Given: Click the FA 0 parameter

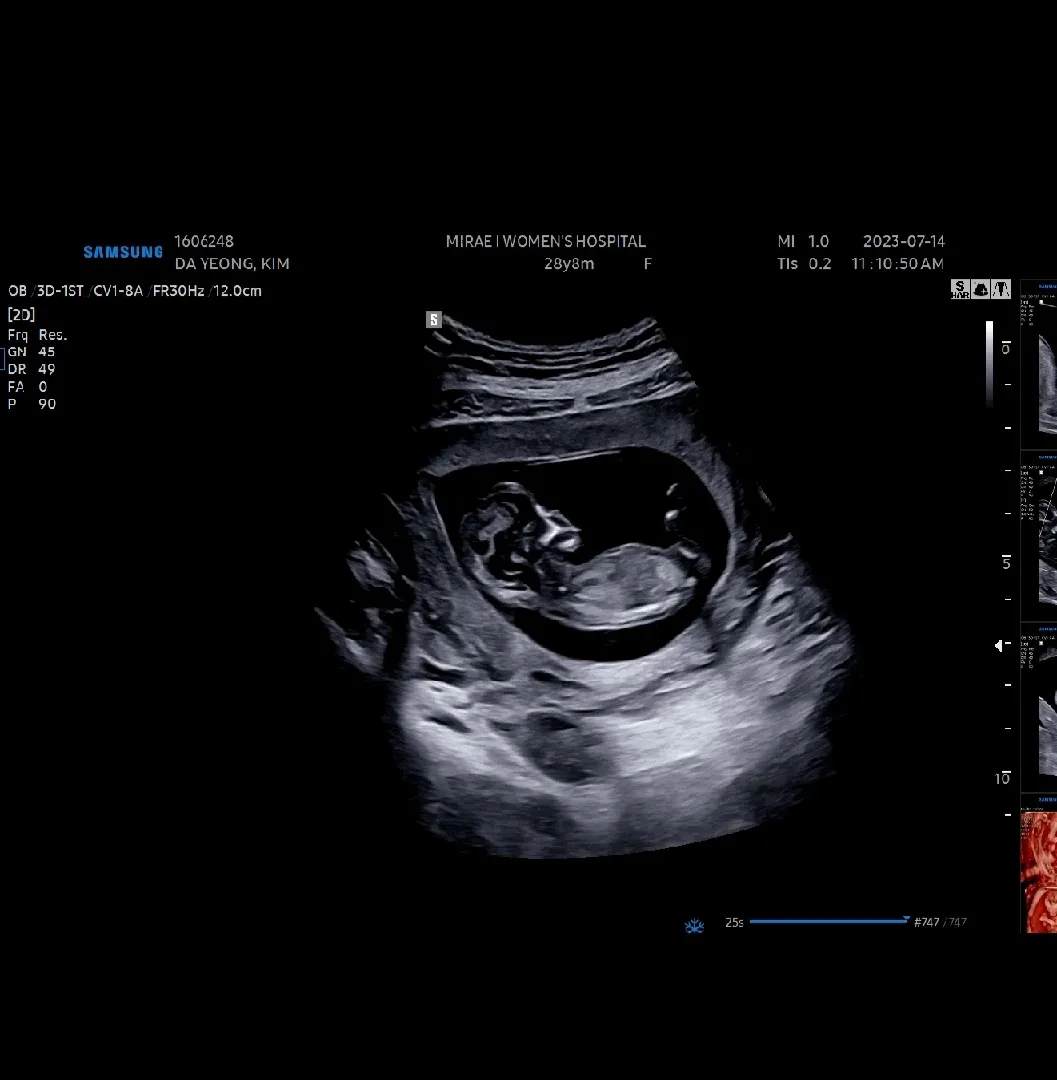Looking at the screenshot, I should (28, 386).
